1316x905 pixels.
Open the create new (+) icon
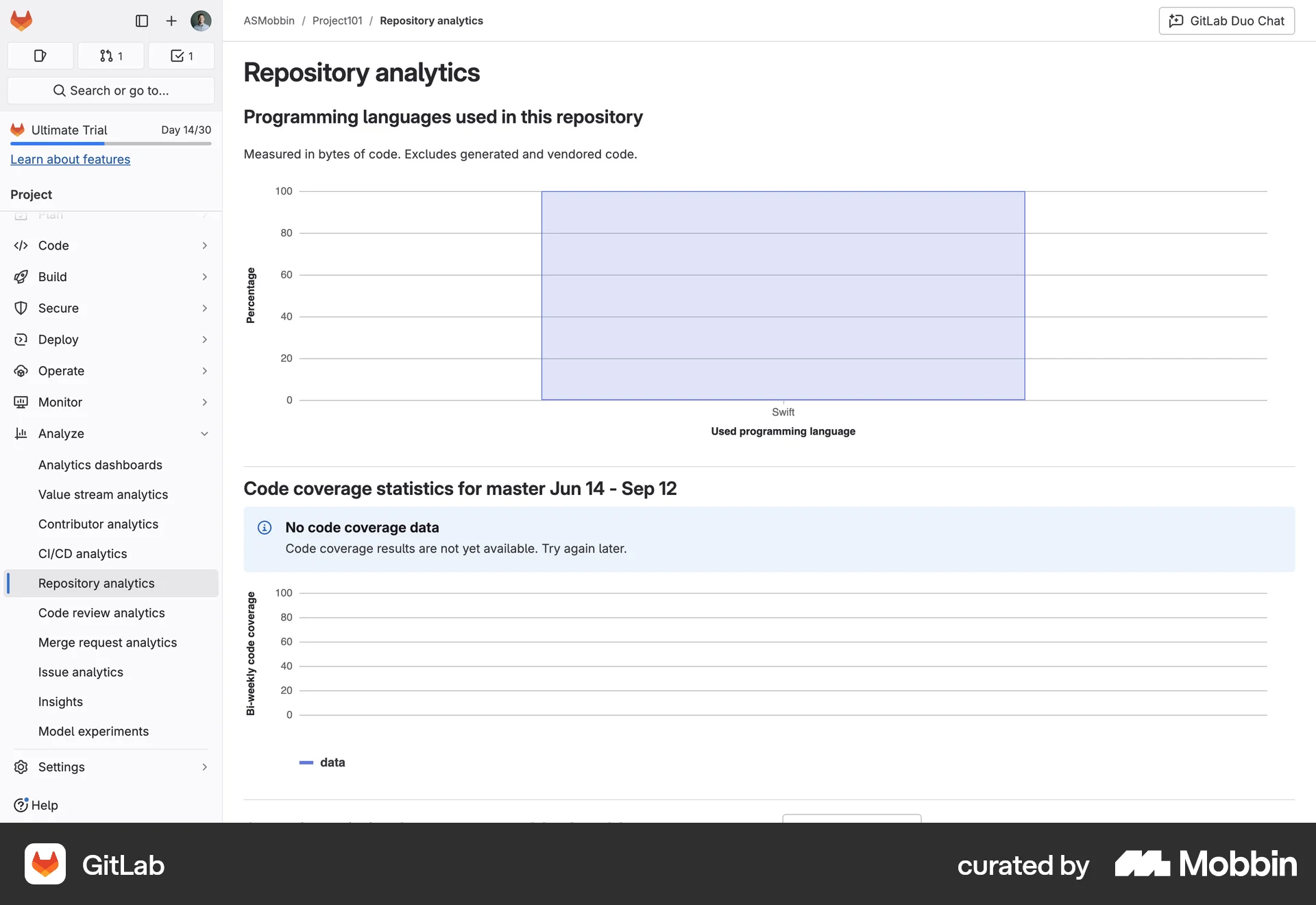pos(171,21)
